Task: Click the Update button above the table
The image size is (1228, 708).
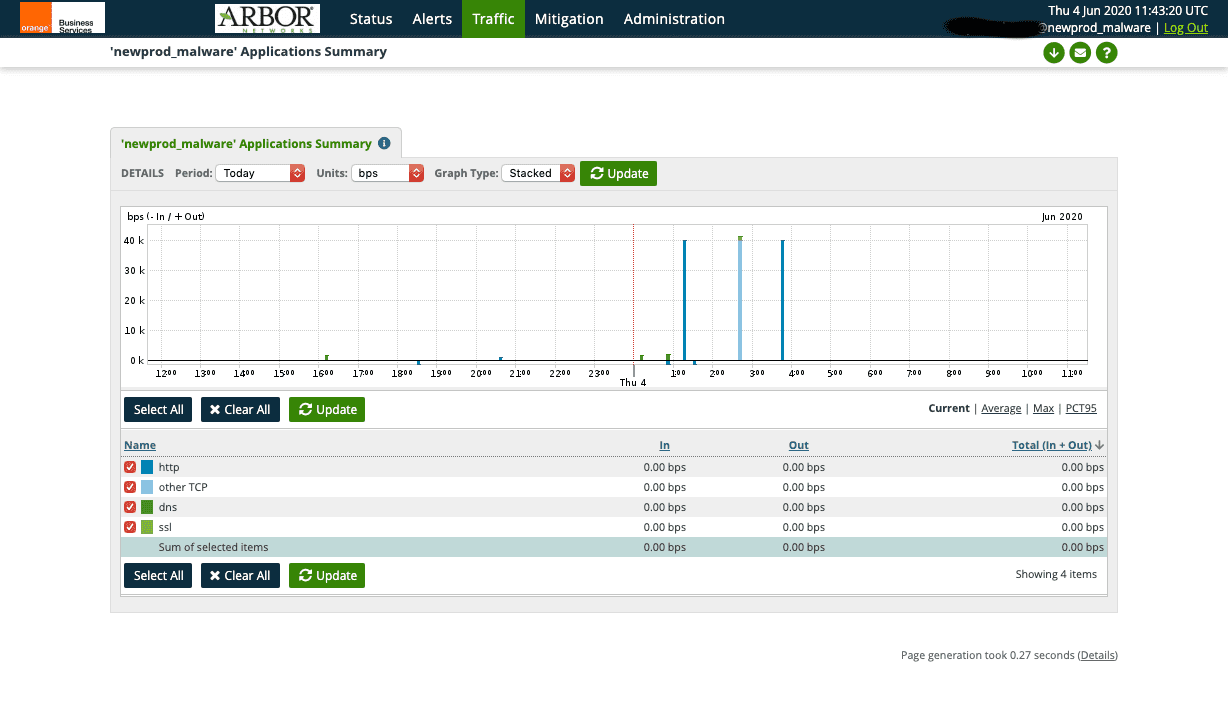Action: tap(327, 409)
